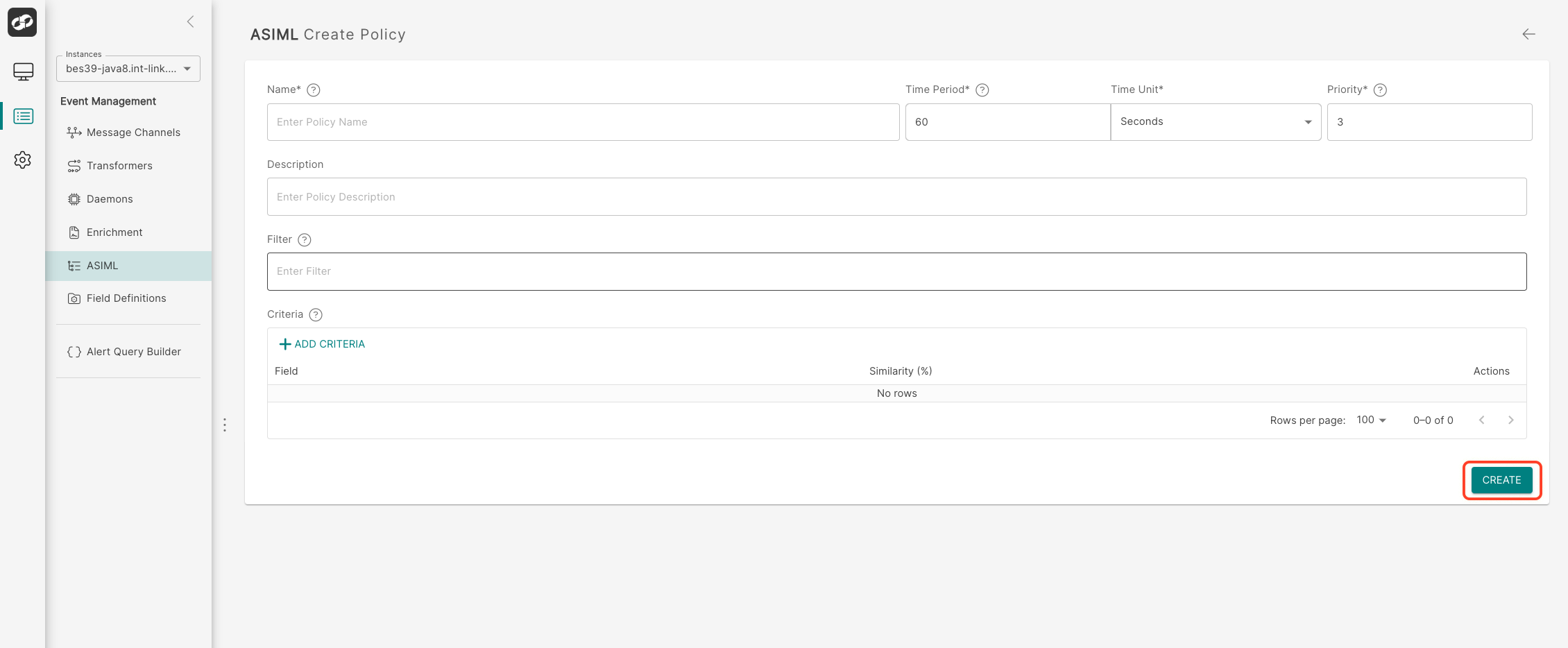Go to next page of criteria table

point(1511,420)
